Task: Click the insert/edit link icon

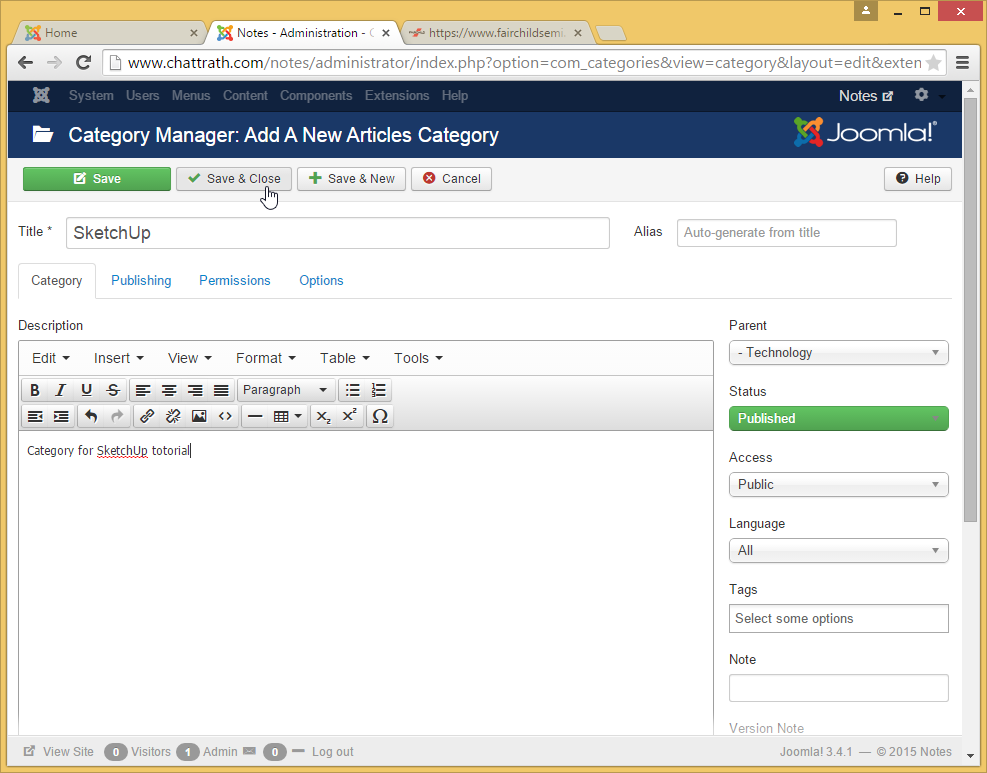Action: [147, 416]
